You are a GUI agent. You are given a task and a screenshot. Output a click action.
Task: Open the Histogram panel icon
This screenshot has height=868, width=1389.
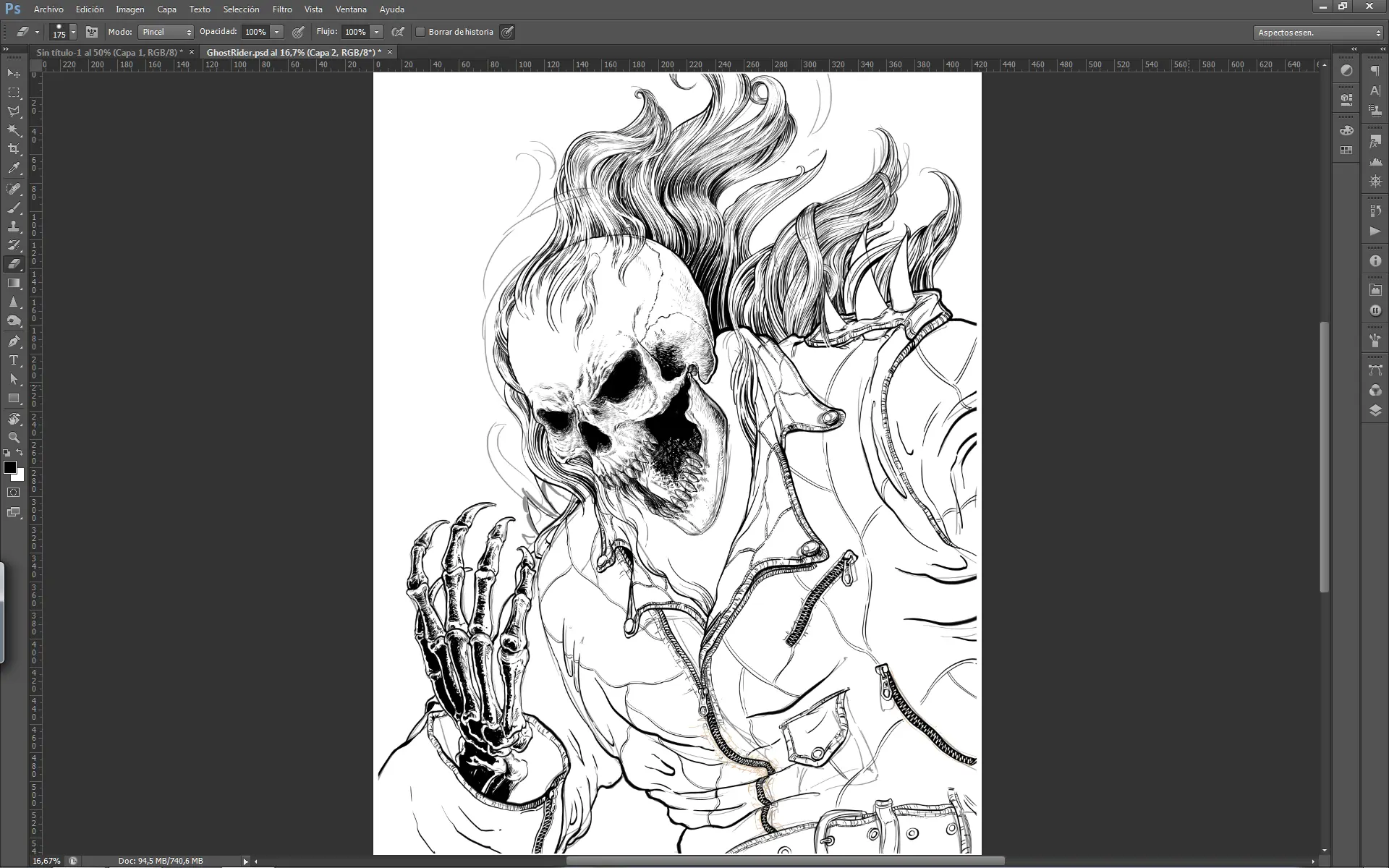(1375, 161)
